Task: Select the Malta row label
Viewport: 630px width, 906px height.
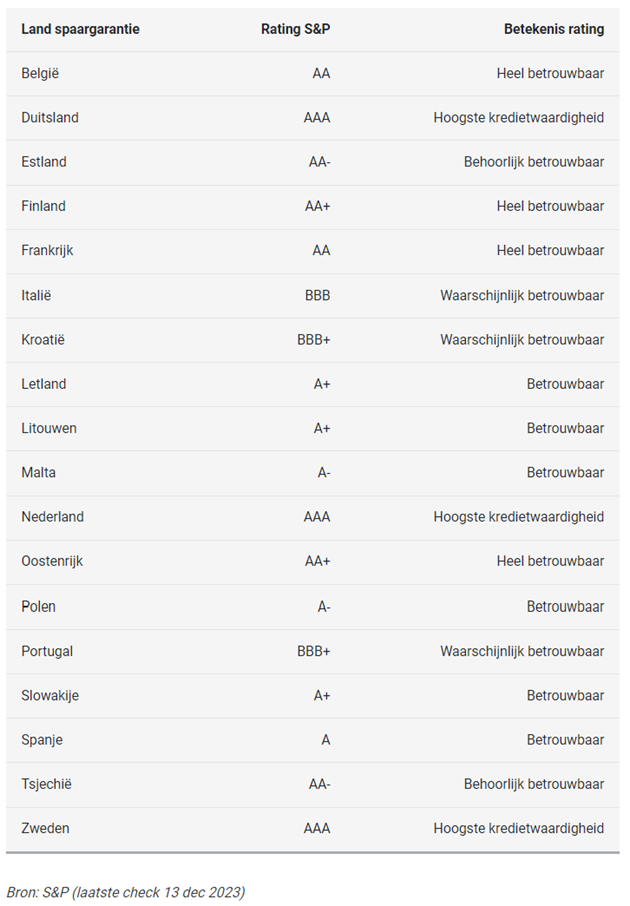Action: click(x=39, y=473)
